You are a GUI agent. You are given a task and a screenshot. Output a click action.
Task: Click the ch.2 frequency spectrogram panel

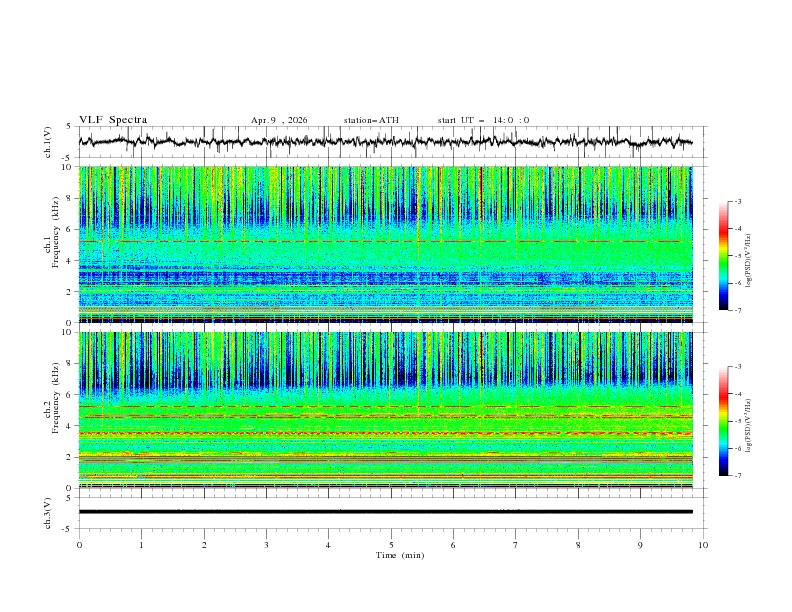click(x=385, y=410)
